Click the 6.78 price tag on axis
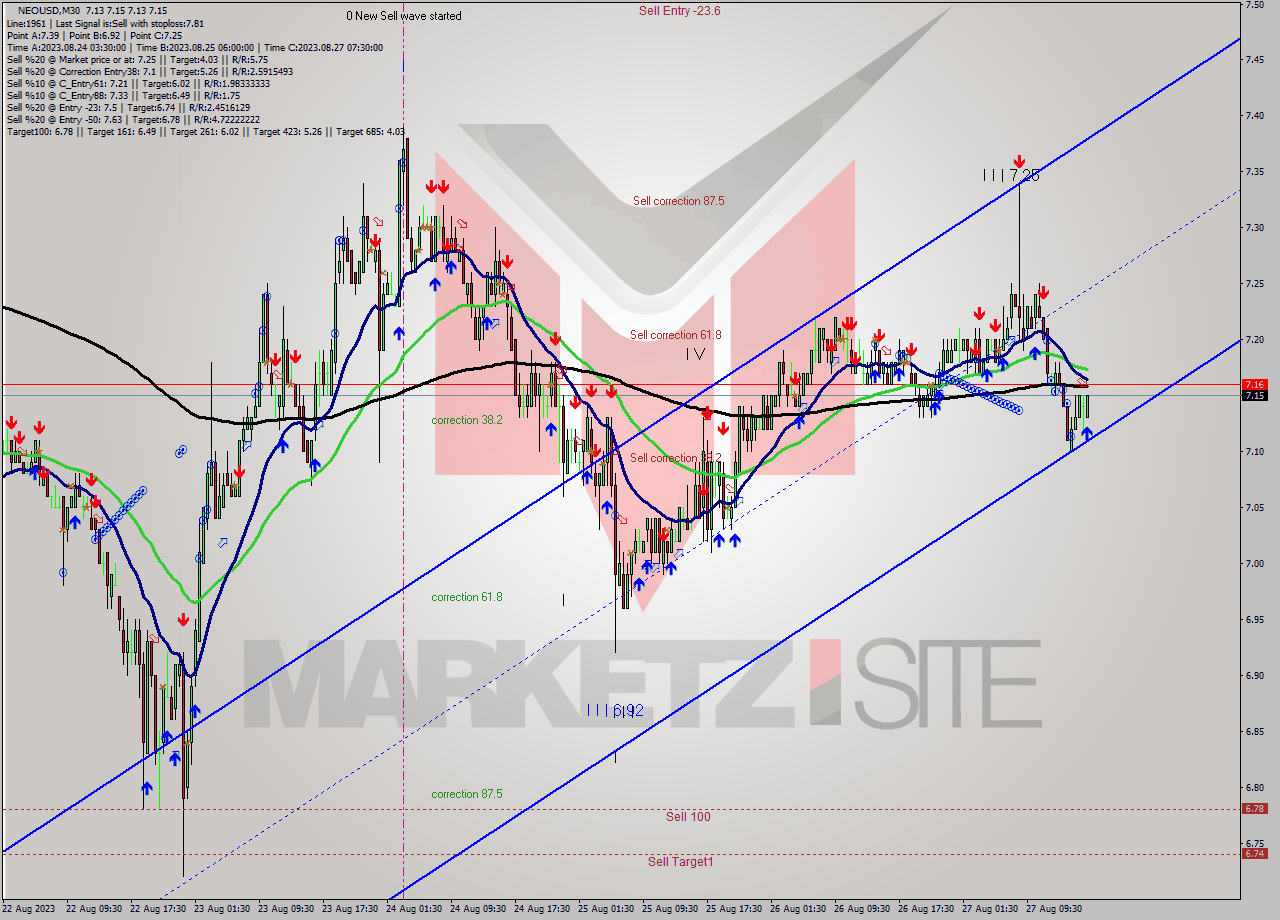This screenshot has width=1280, height=920. coord(1255,809)
